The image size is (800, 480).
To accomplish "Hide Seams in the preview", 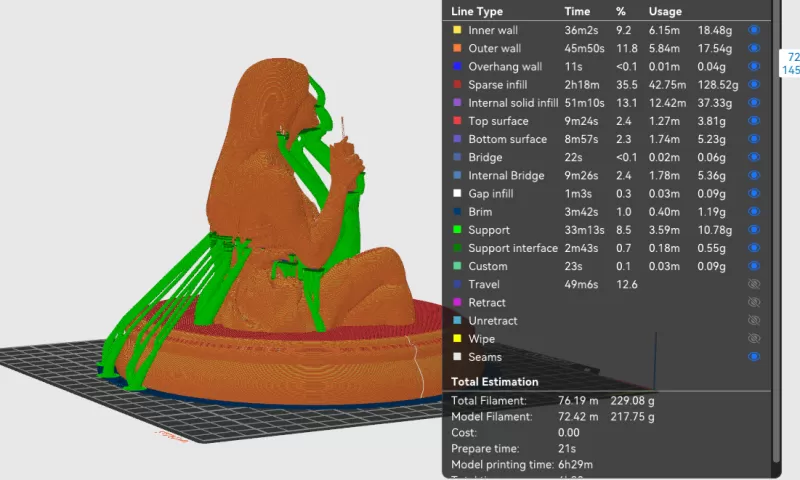I will point(754,357).
